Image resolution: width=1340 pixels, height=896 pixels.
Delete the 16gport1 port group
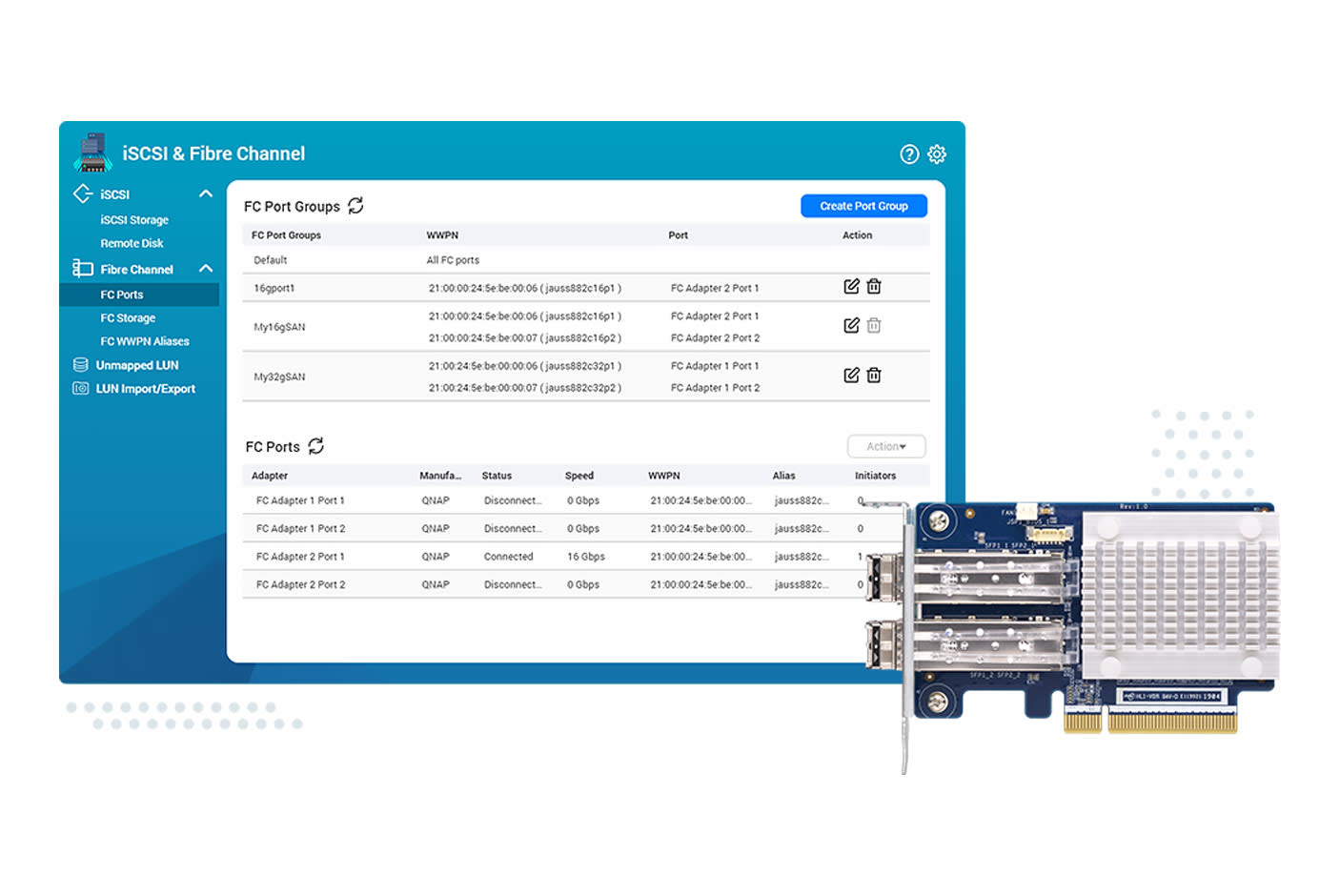874,286
